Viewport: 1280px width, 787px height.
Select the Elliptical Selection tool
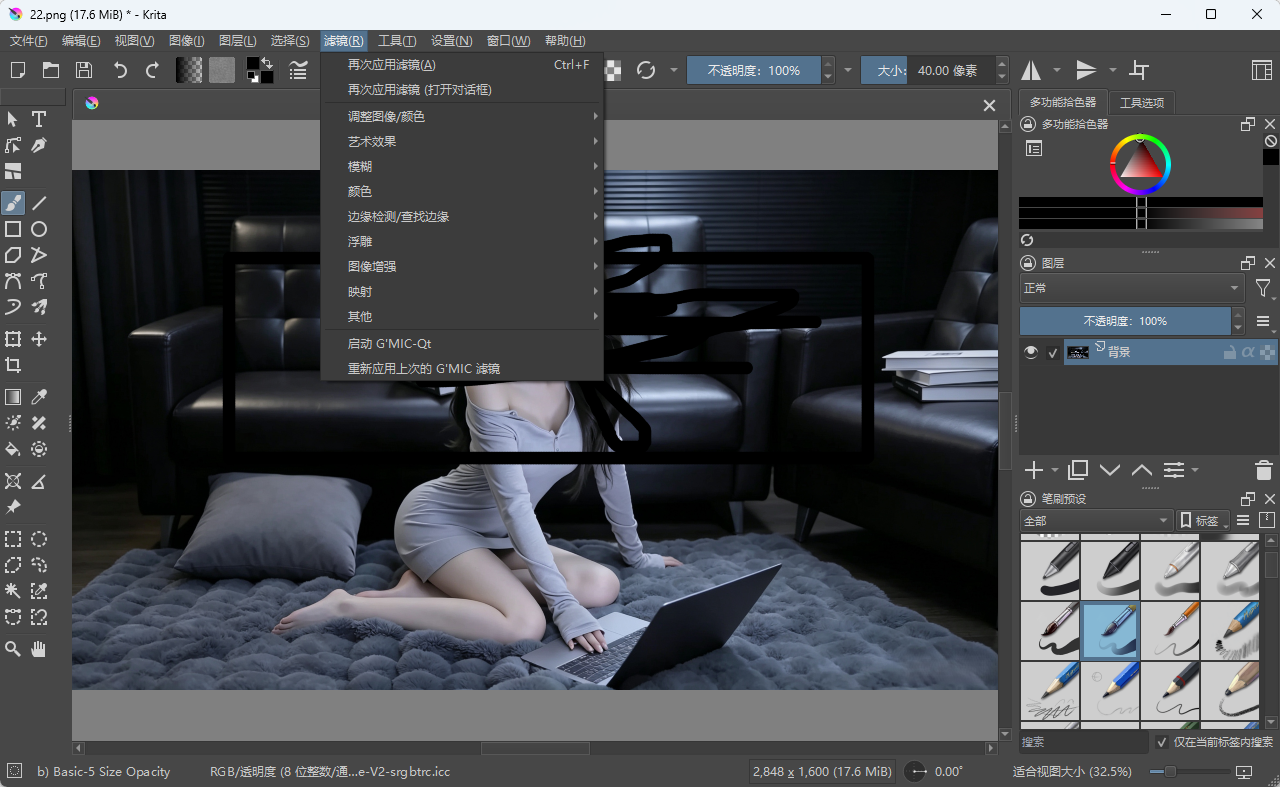coord(39,539)
